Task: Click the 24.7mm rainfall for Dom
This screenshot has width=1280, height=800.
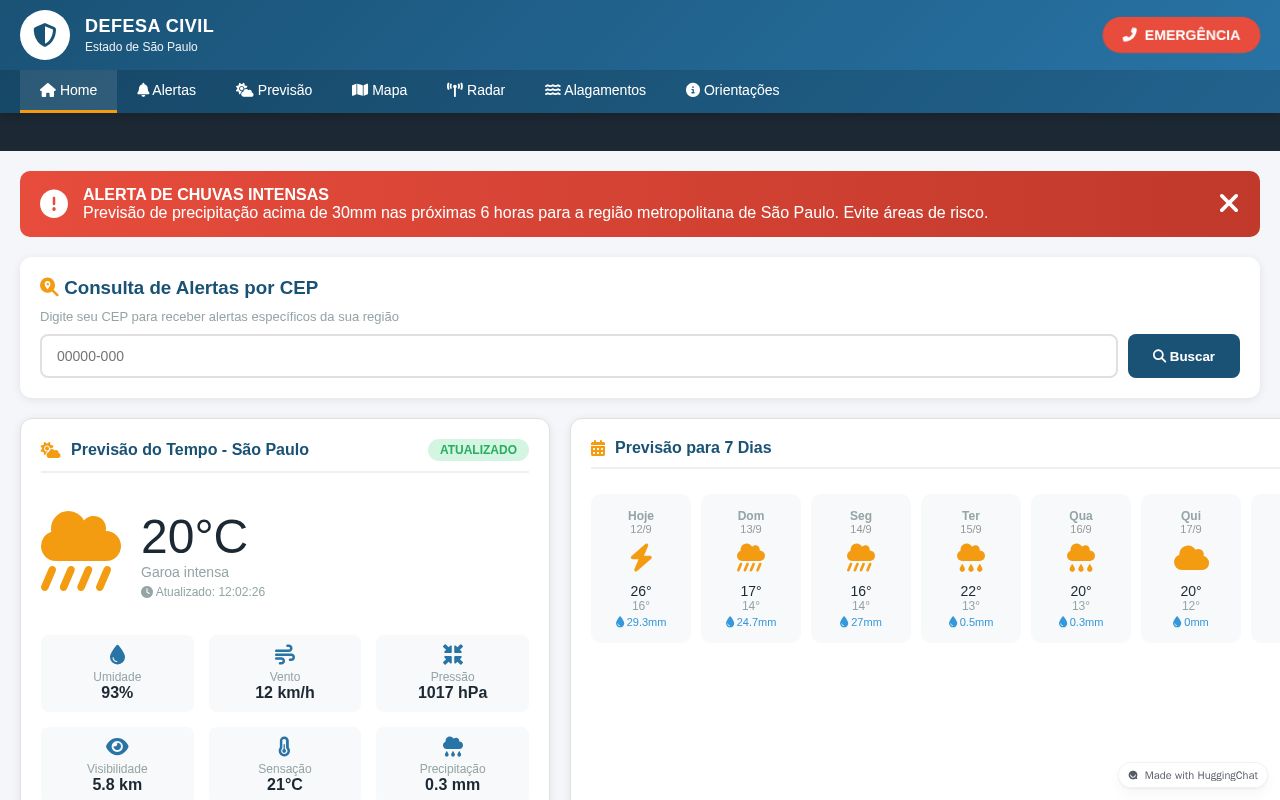Action: pyautogui.click(x=751, y=622)
